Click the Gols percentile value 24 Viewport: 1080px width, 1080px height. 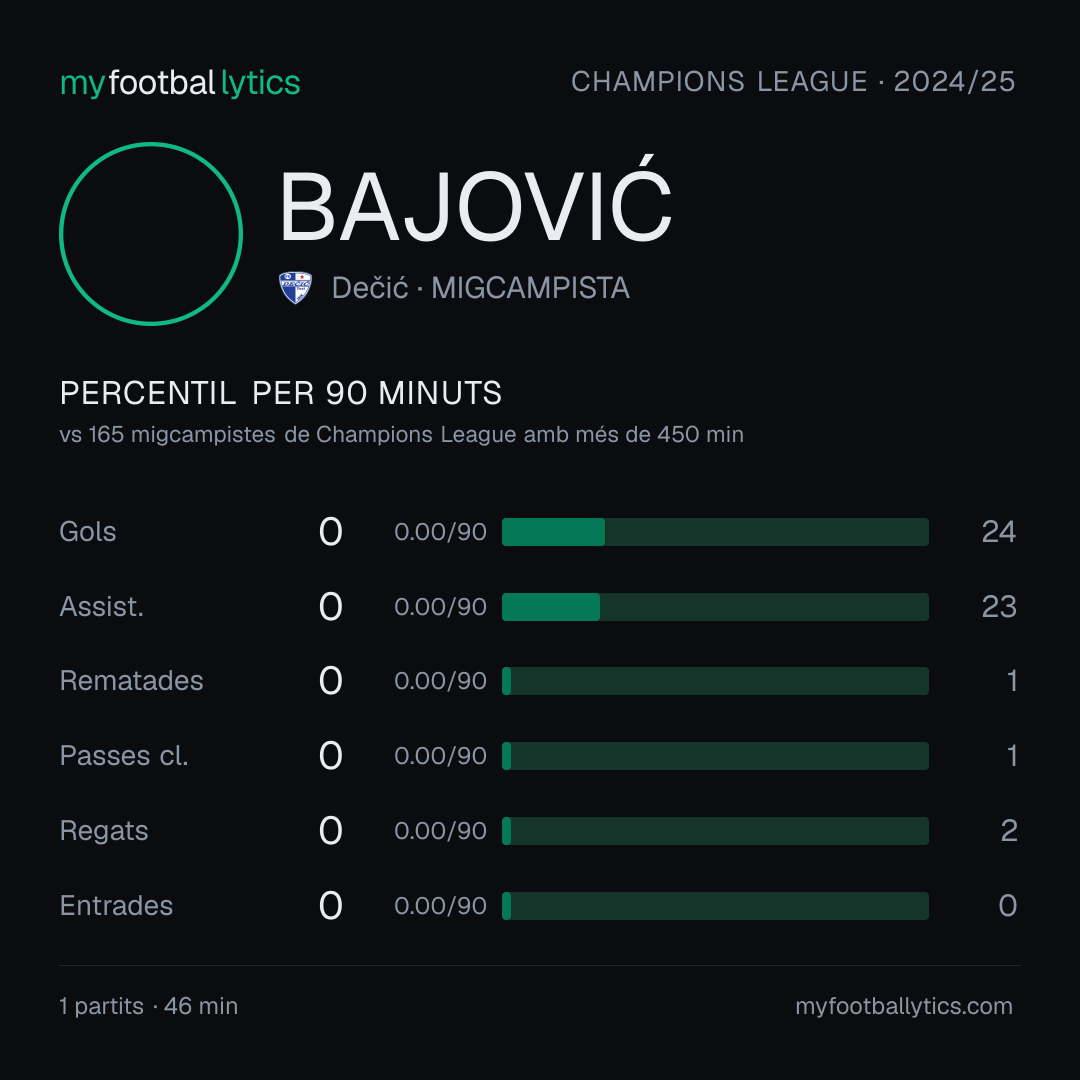pos(999,532)
